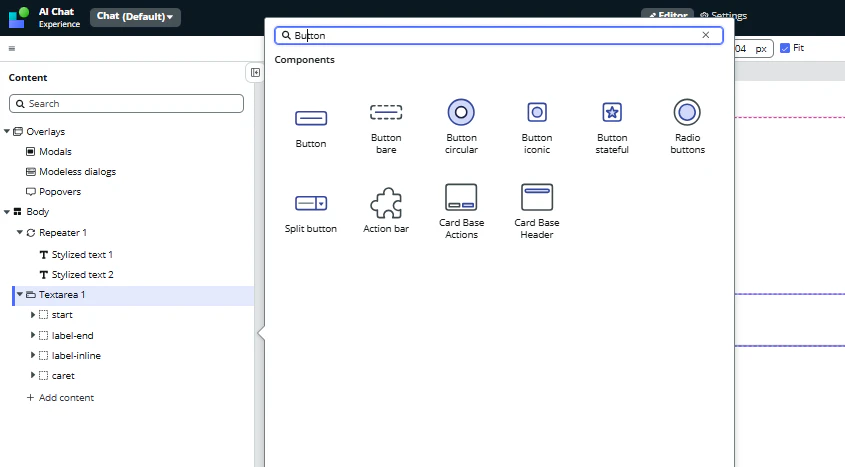Pick the Action bar component
The height and width of the screenshot is (467, 845).
pyautogui.click(x=386, y=210)
